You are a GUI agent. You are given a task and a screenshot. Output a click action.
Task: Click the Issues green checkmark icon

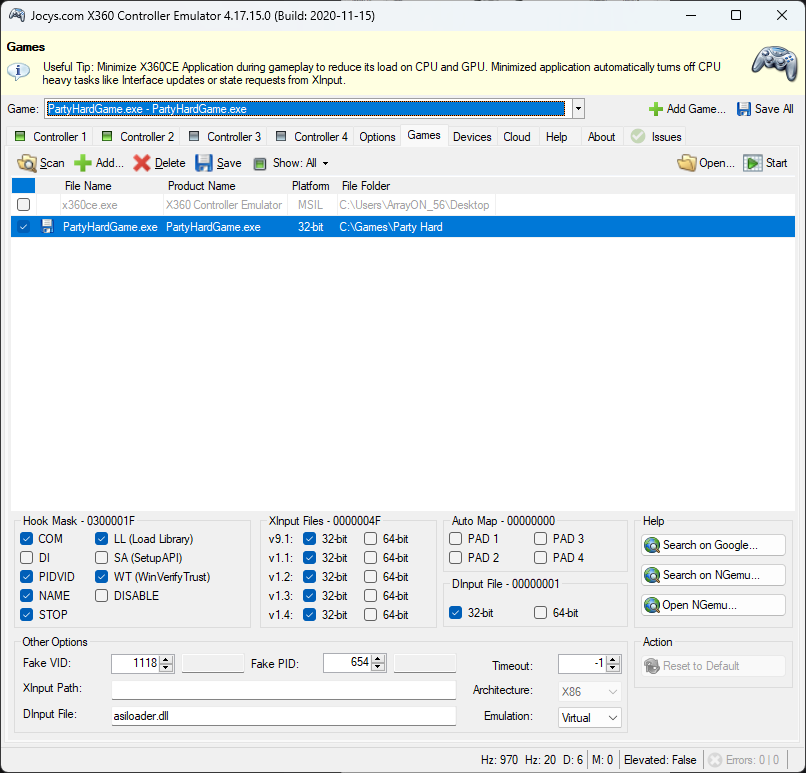[x=638, y=136]
